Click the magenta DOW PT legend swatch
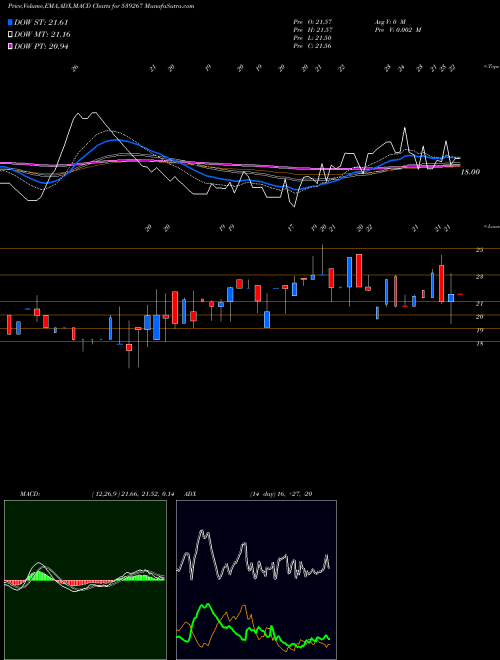The width and height of the screenshot is (500, 660). click(x=10, y=46)
